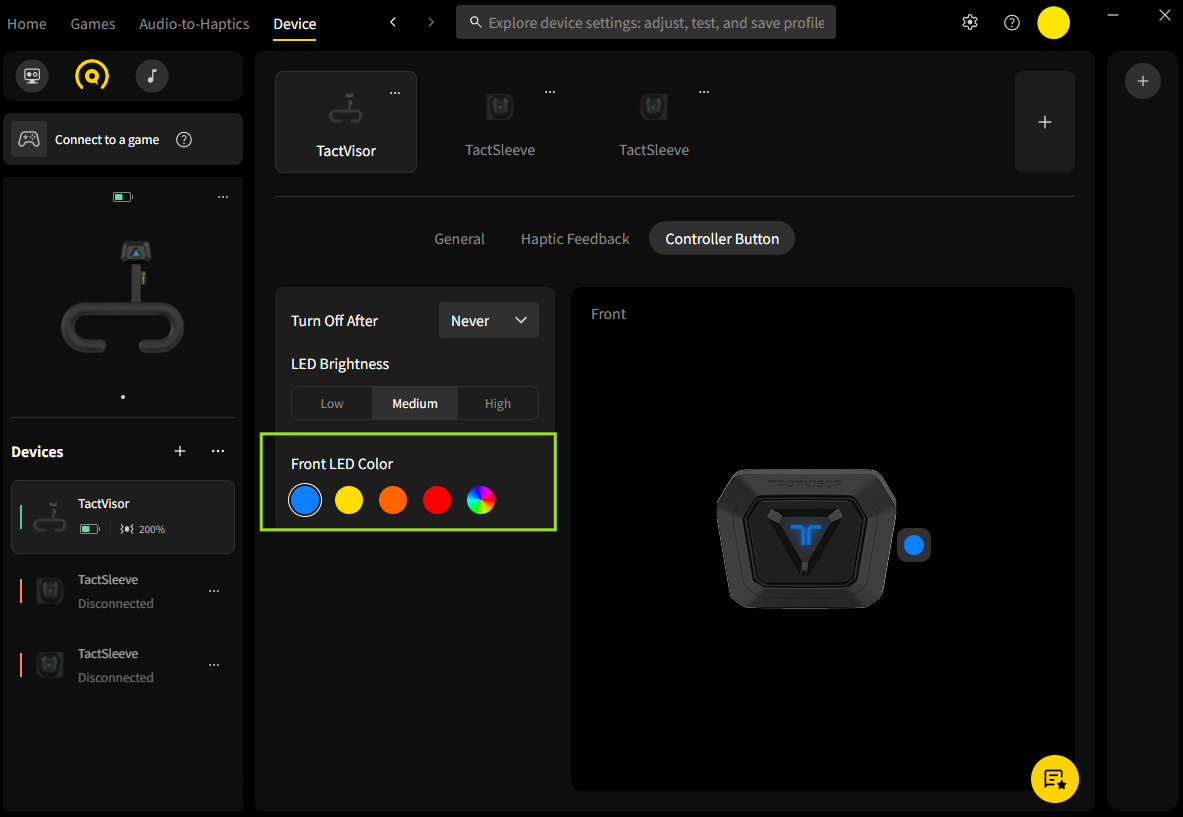Open the Games tab
The width and height of the screenshot is (1183, 817).
click(93, 23)
